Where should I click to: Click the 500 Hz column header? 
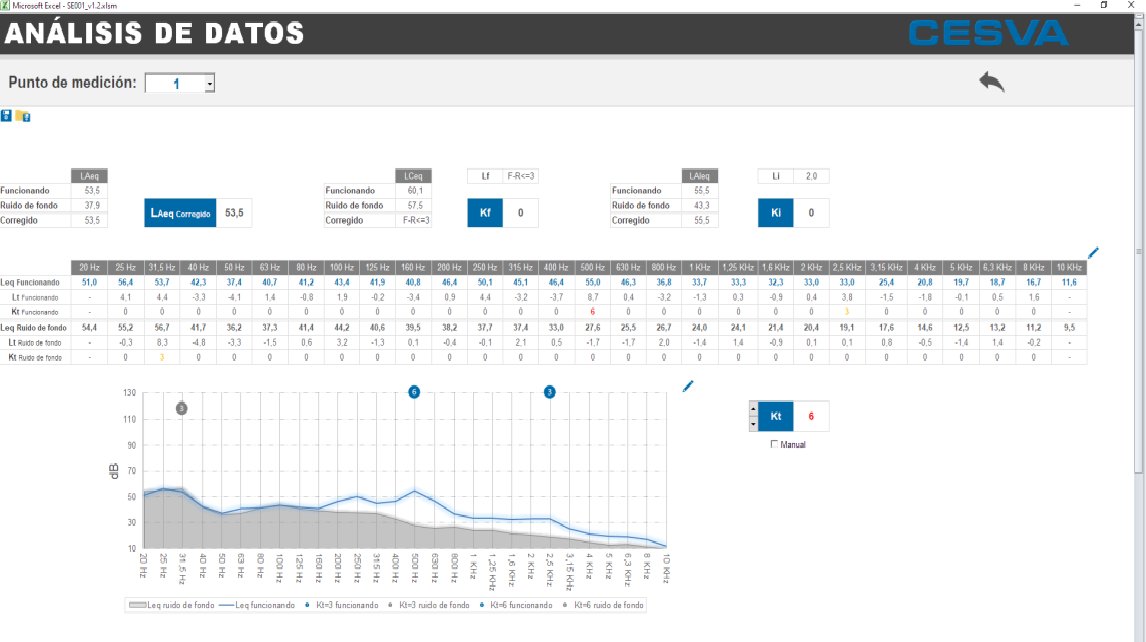pyautogui.click(x=592, y=267)
